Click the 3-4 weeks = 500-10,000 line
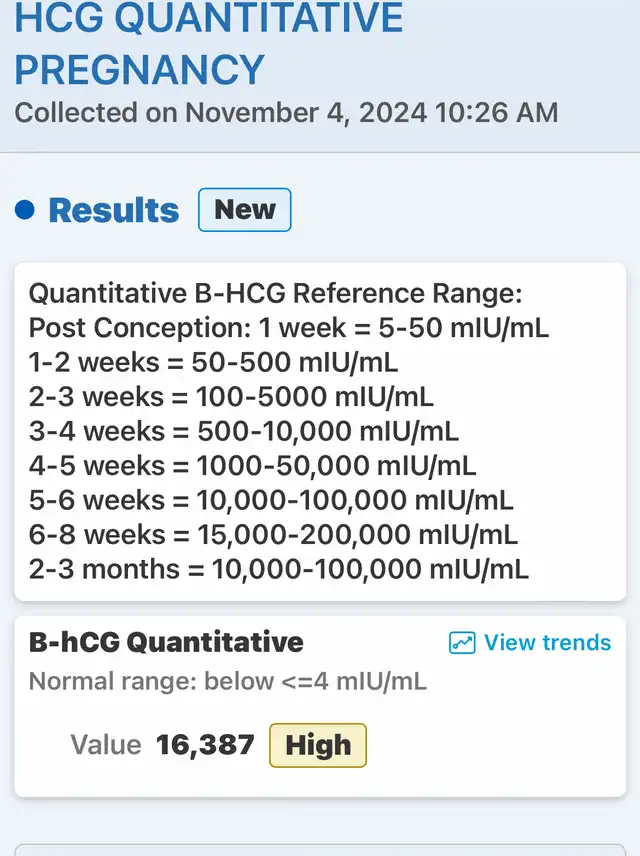The height and width of the screenshot is (856, 640). tap(244, 431)
